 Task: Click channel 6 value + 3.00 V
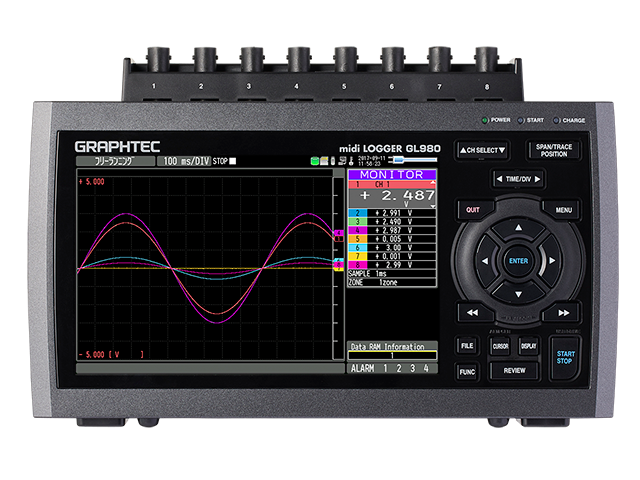click(393, 247)
